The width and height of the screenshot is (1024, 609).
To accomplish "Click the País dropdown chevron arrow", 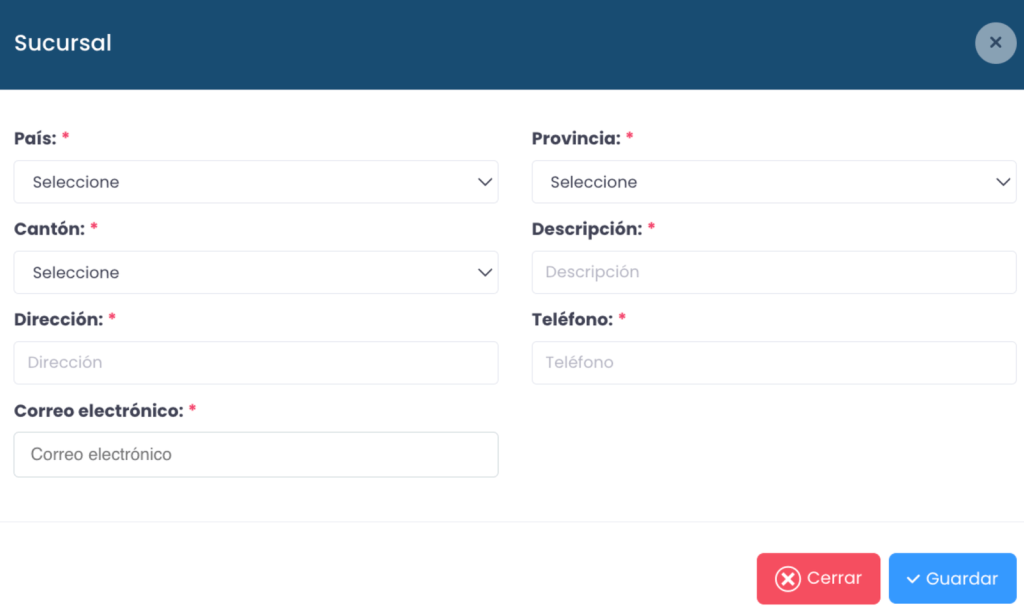I will click(x=485, y=182).
